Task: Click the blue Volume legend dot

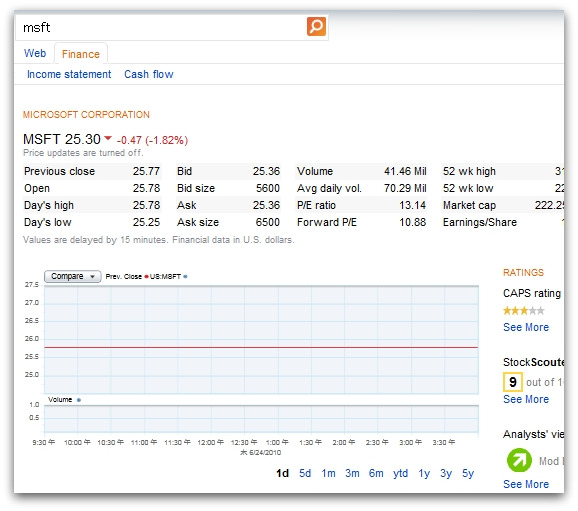Action: coord(79,400)
